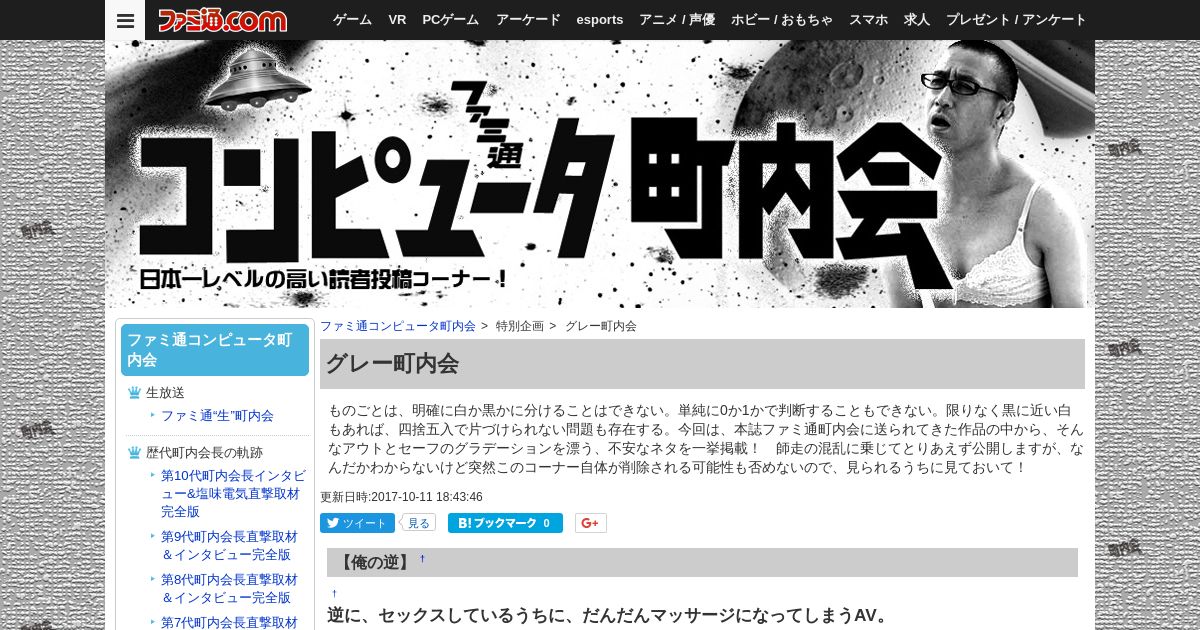The image size is (1200, 630).
Task: Open the 第10代町内会長インタビュー sidebar link
Action: click(234, 493)
